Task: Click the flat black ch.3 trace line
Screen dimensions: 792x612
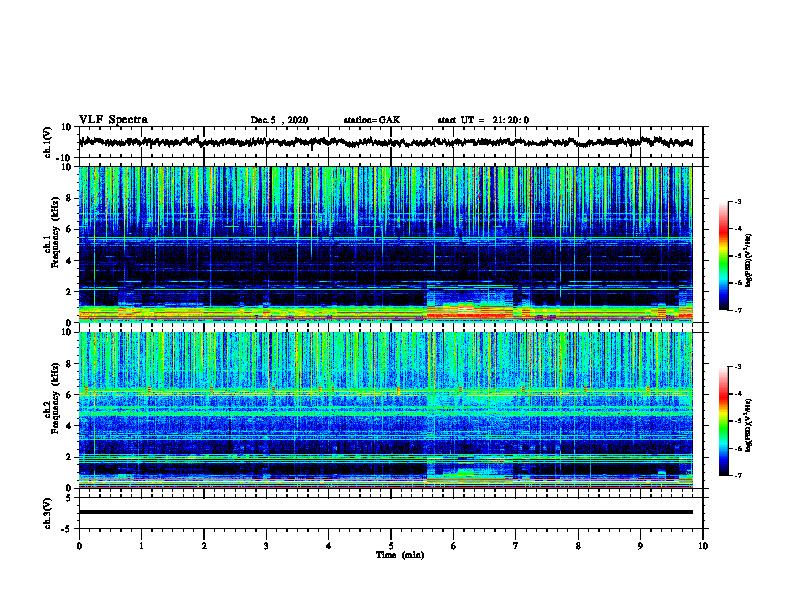Action: [x=385, y=512]
